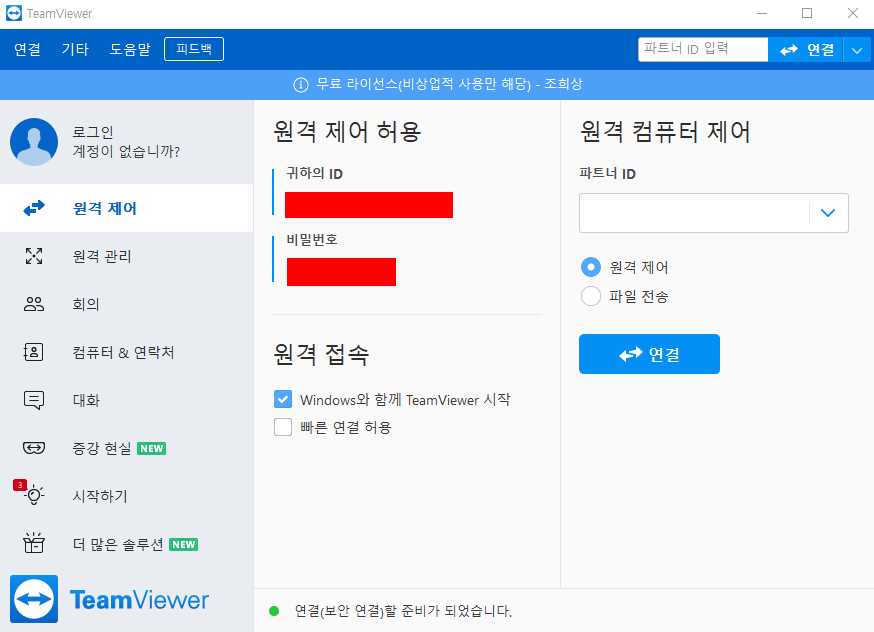Toggle Windows와 함께 TeamViewer 시작 checkbox

[x=283, y=399]
